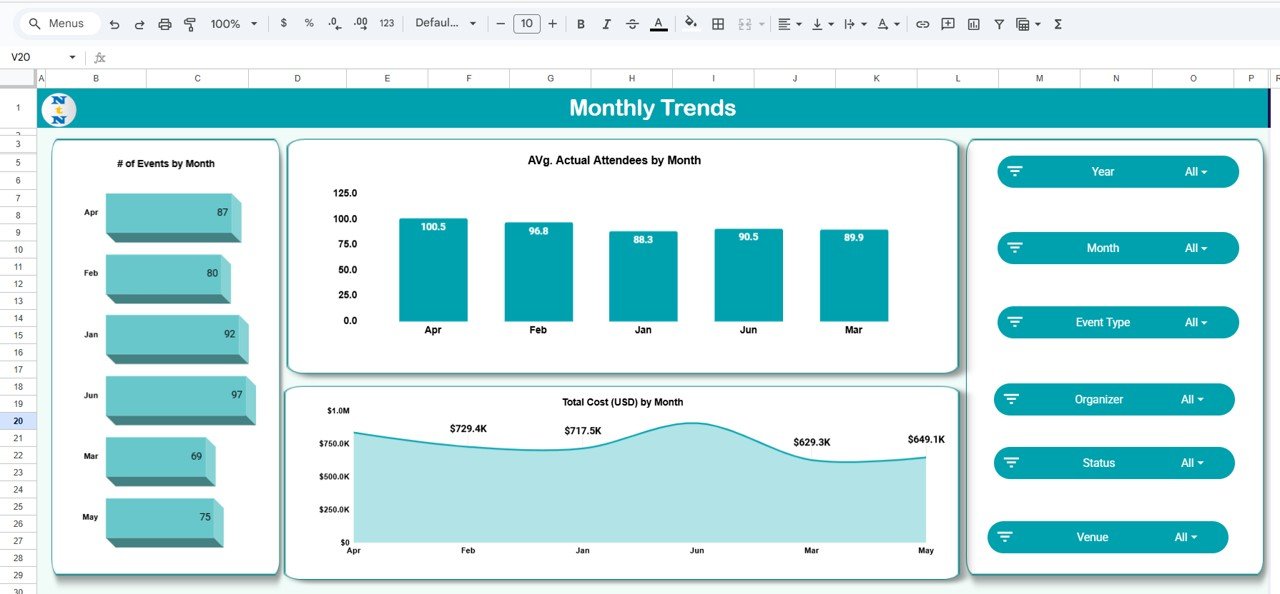
Task: Expand the Year slicer All dropdown
Action: pyautogui.click(x=1196, y=172)
